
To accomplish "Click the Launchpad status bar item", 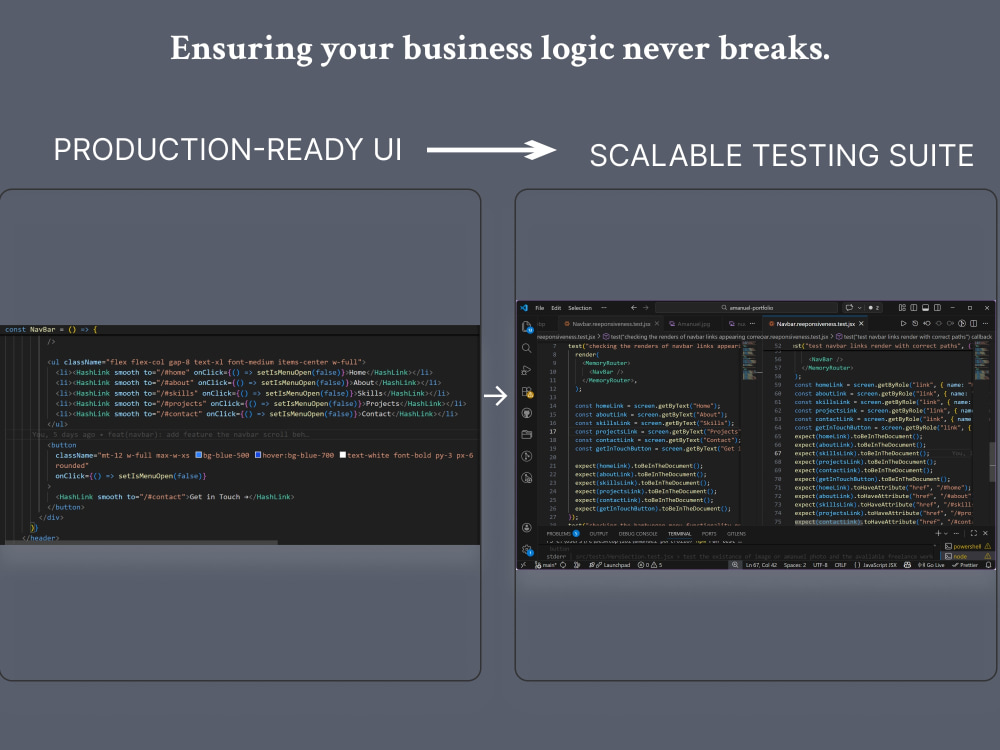I will coord(612,565).
